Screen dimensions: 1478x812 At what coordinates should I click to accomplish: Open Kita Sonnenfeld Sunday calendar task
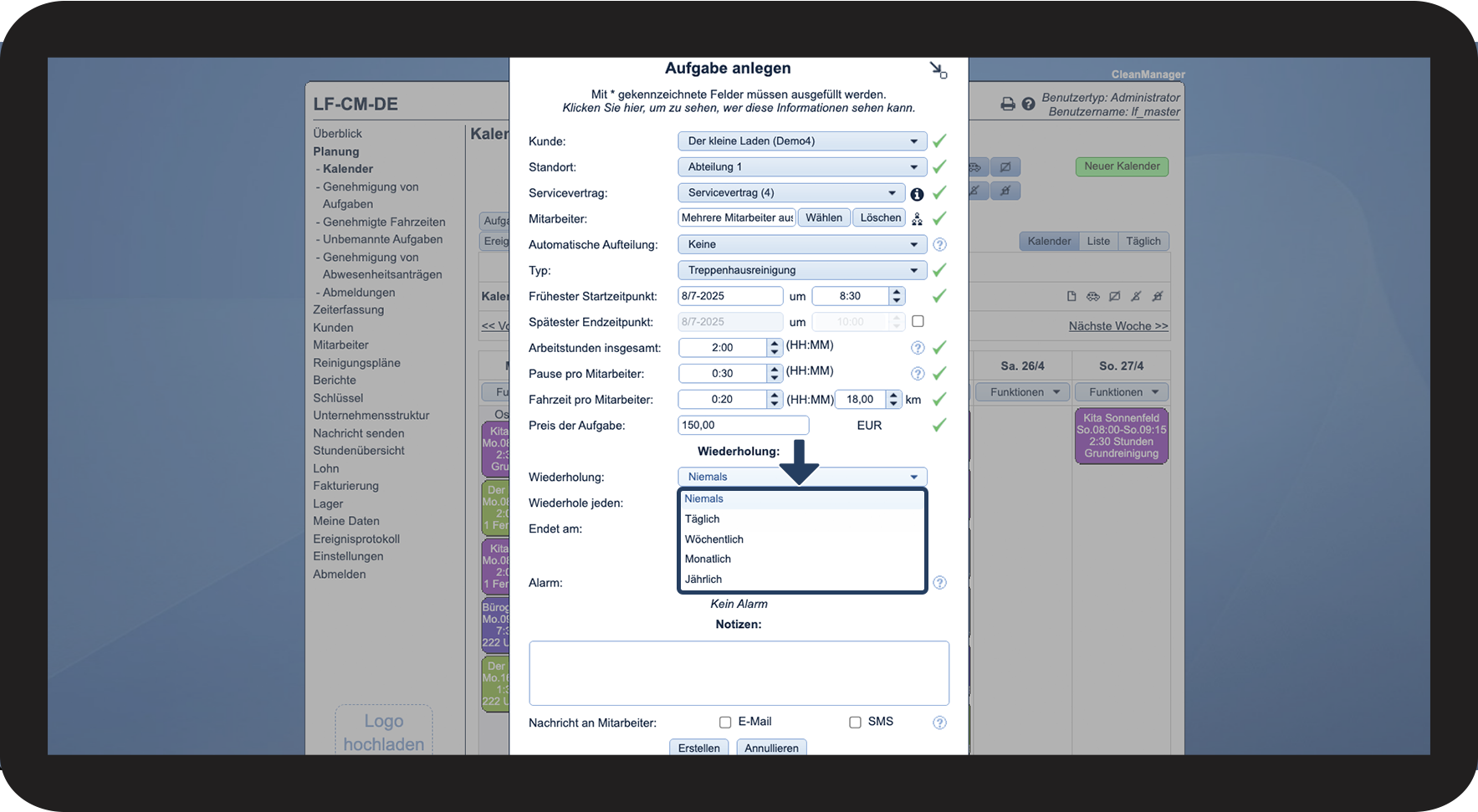[1121, 436]
